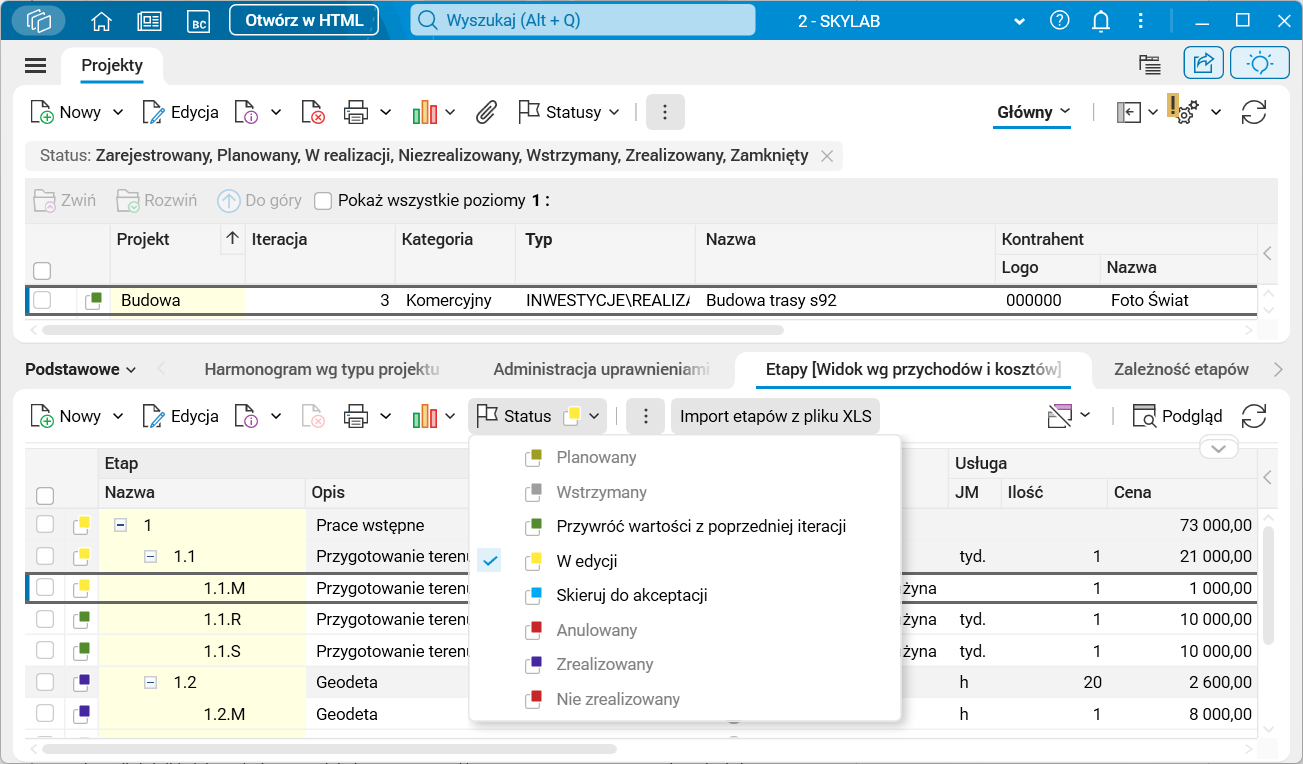Click the yellow status square beside 1.1.M

(x=84, y=588)
